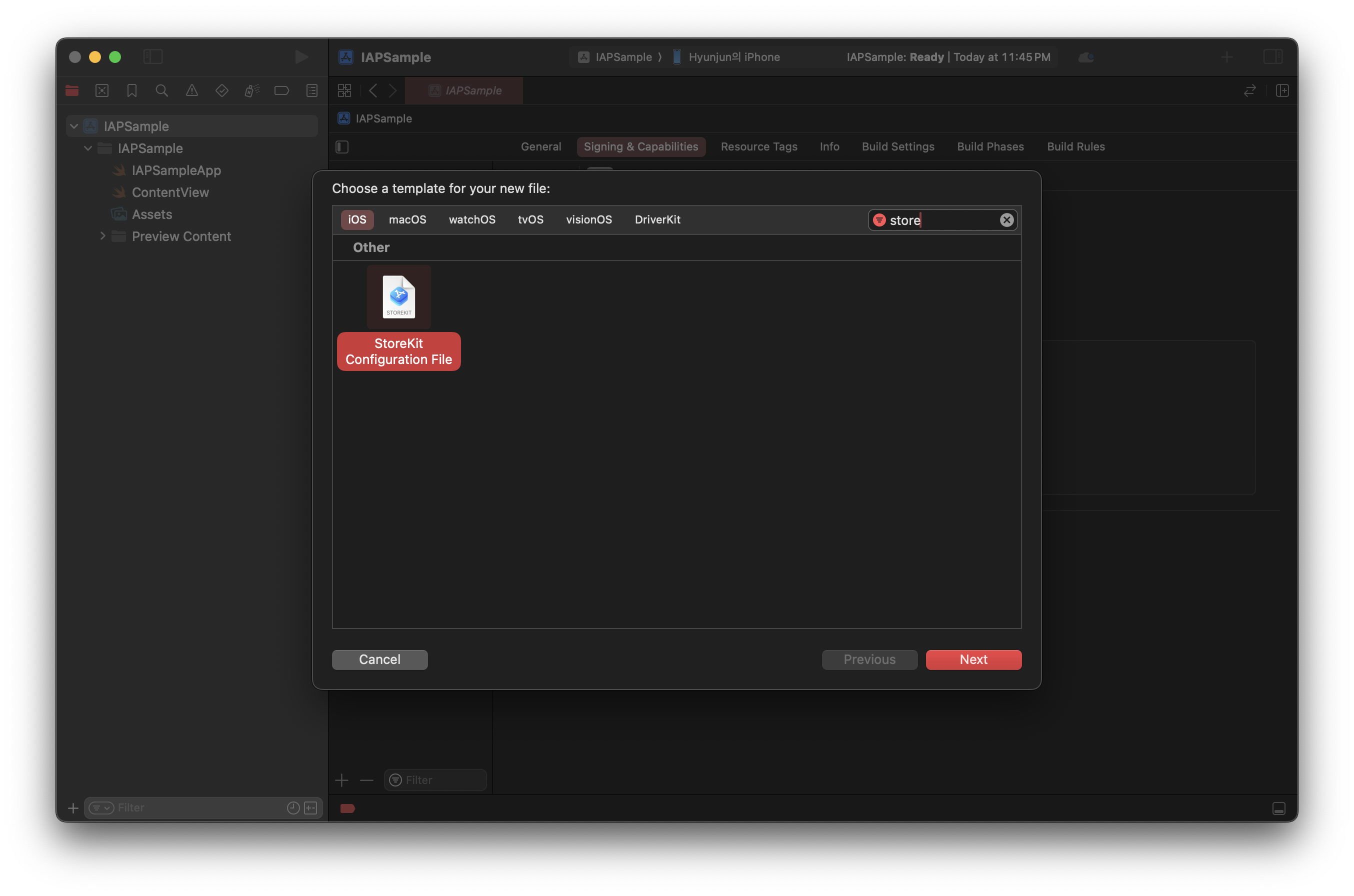Screen dimensions: 1354x896
Task: Expand the Preview Content folder
Action: (103, 236)
